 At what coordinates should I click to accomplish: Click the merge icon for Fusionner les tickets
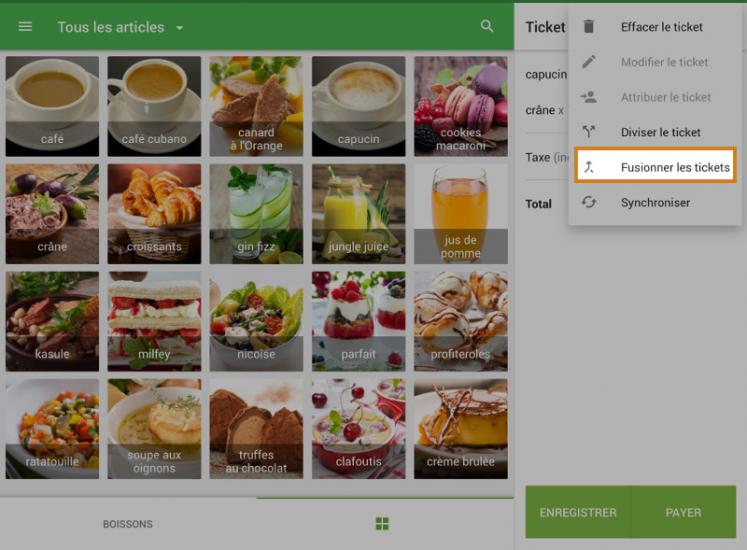pyautogui.click(x=589, y=167)
